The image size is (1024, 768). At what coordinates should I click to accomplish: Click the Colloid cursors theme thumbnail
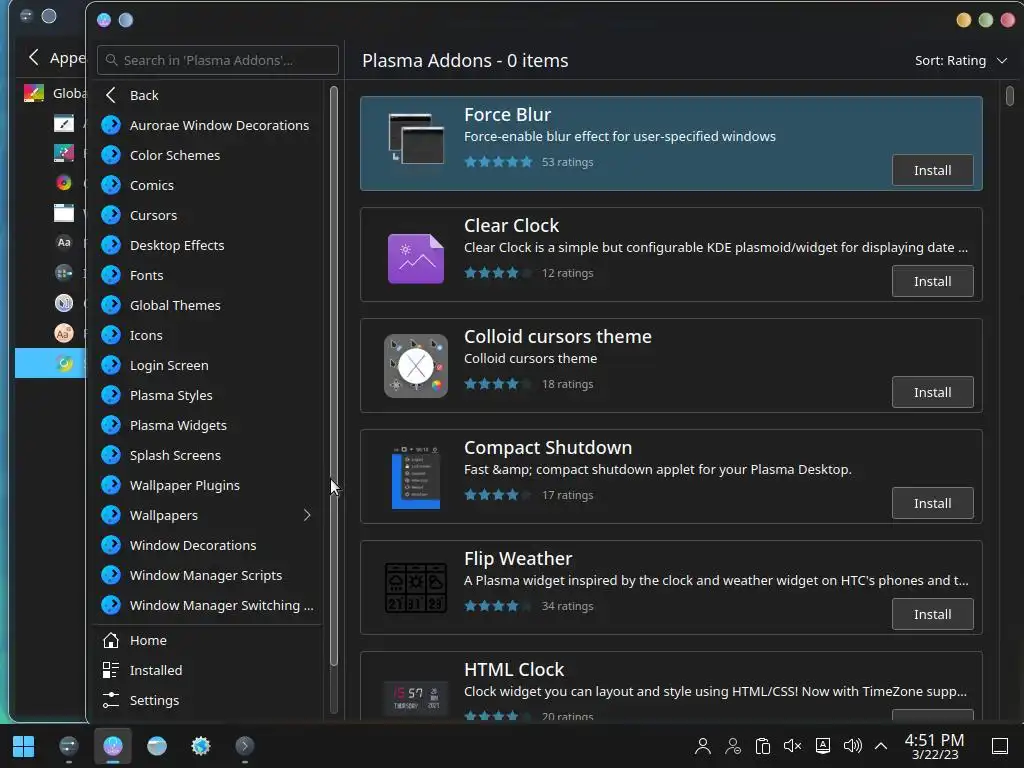[x=416, y=366]
